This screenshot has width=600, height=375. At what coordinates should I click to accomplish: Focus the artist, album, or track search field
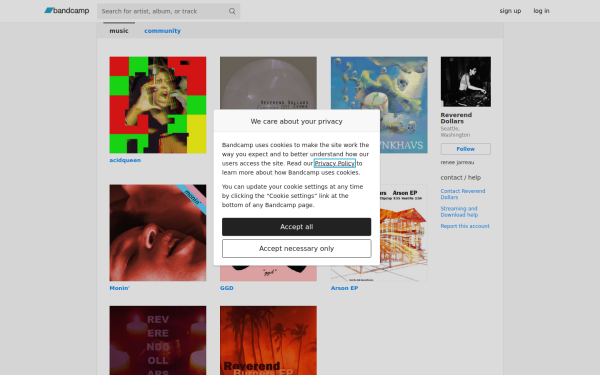[x=168, y=11]
